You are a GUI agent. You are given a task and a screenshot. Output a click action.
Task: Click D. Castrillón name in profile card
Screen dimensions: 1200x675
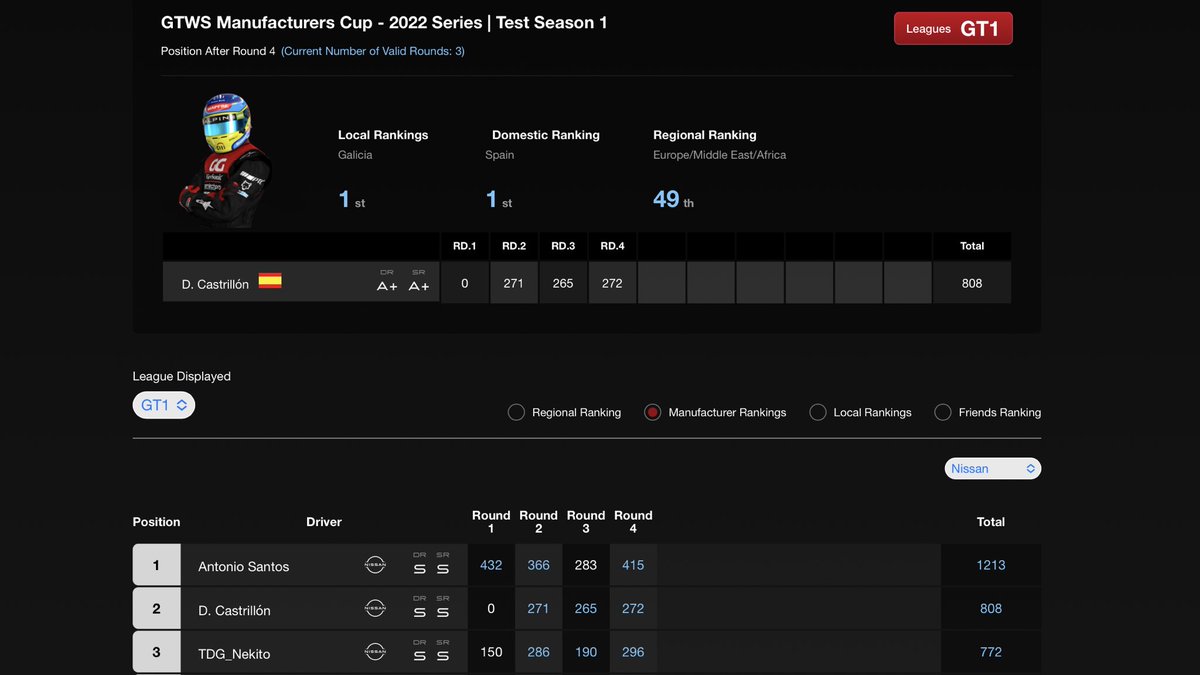215,284
